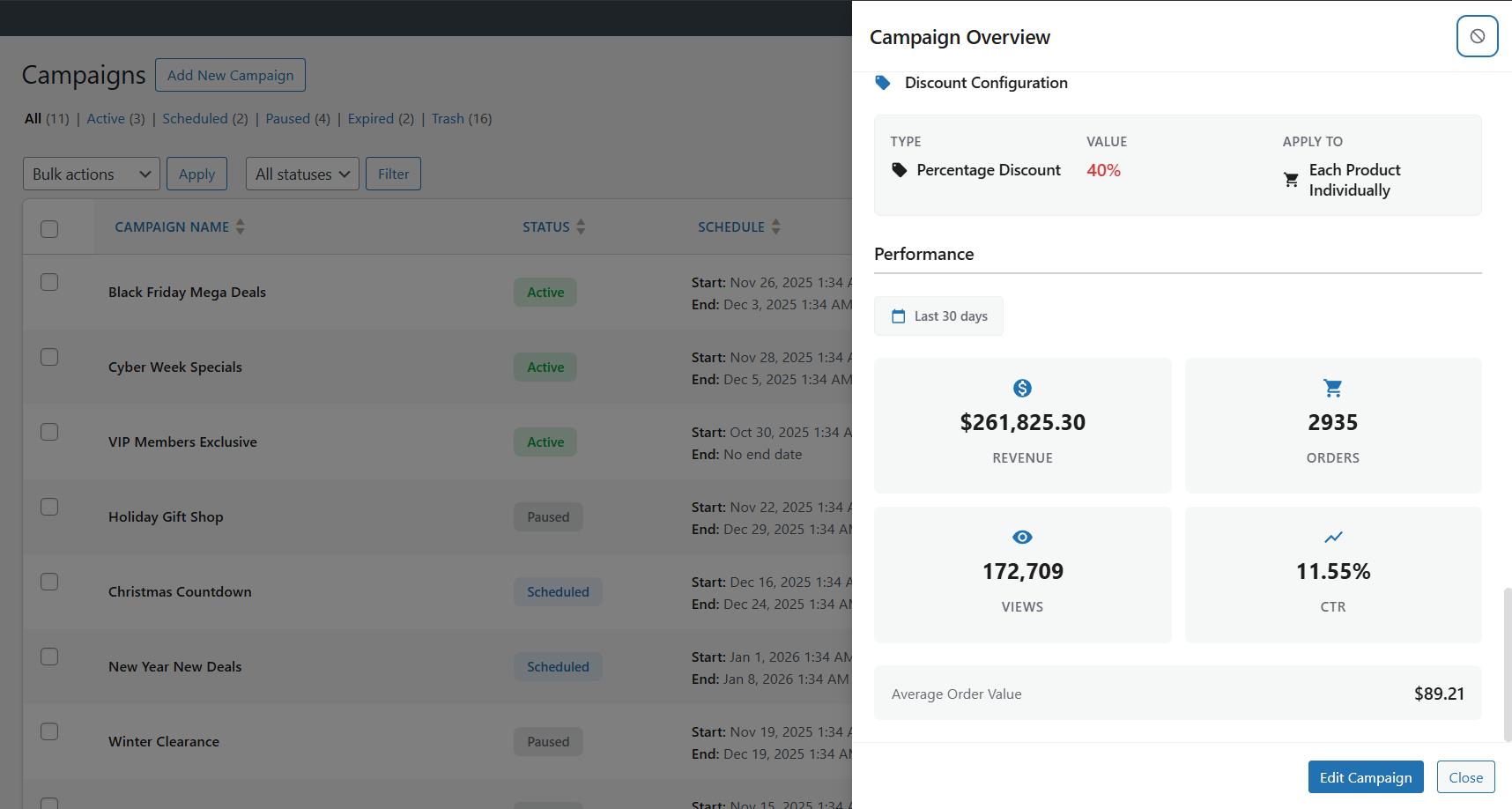
Task: Click the eye icon above Views count
Action: click(x=1022, y=537)
